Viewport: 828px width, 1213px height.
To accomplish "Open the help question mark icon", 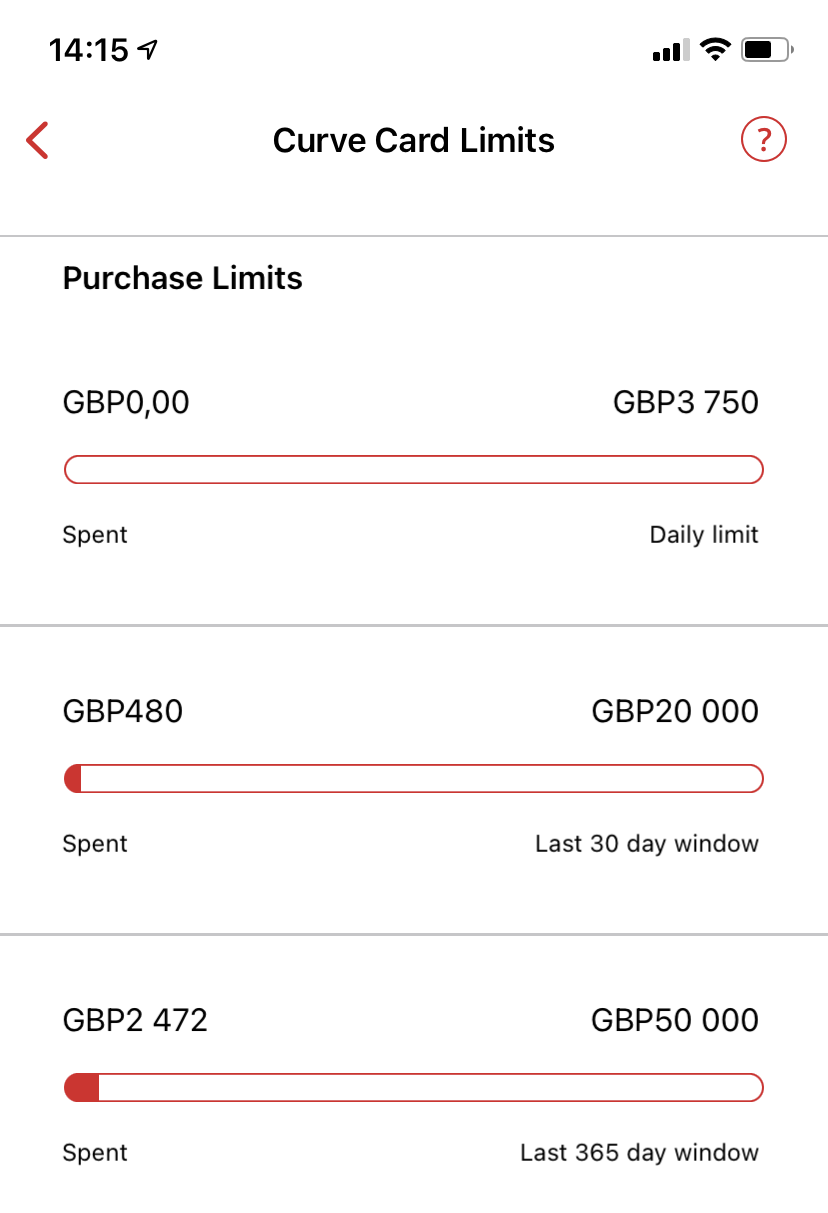I will (764, 140).
